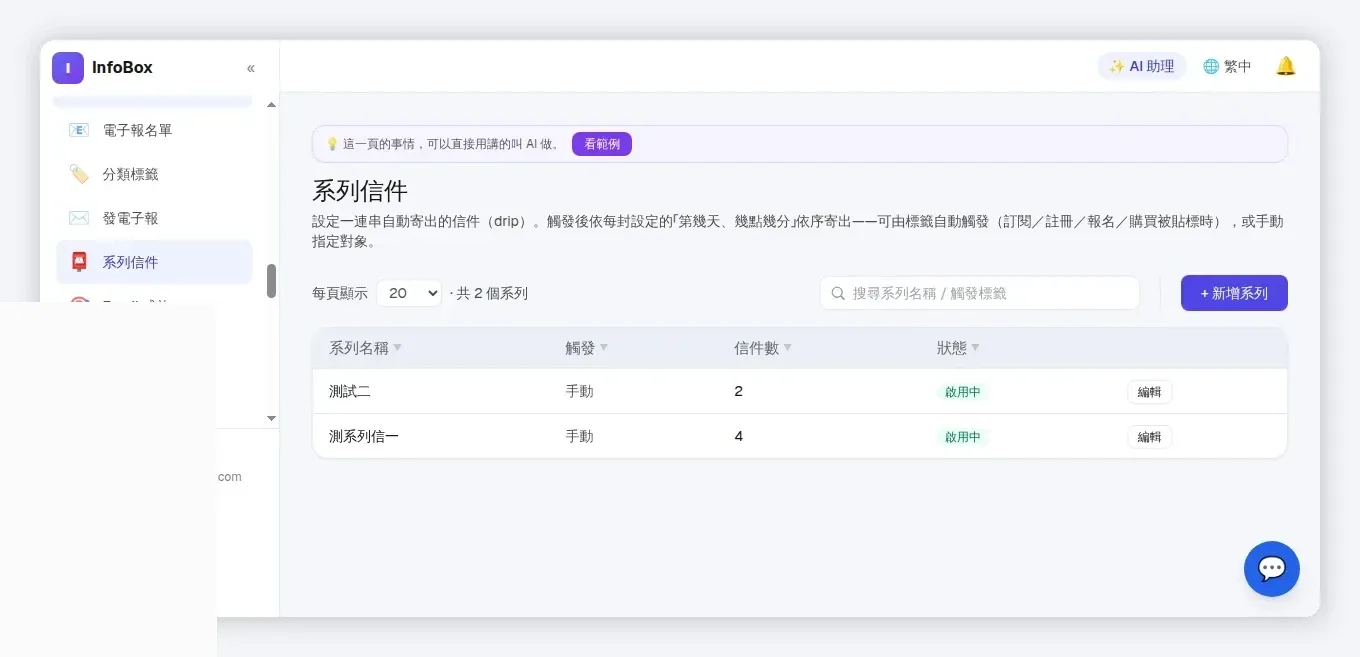The height and width of the screenshot is (657, 1360).
Task: Click letter count 4 in 測系列信一 row
Action: click(739, 437)
